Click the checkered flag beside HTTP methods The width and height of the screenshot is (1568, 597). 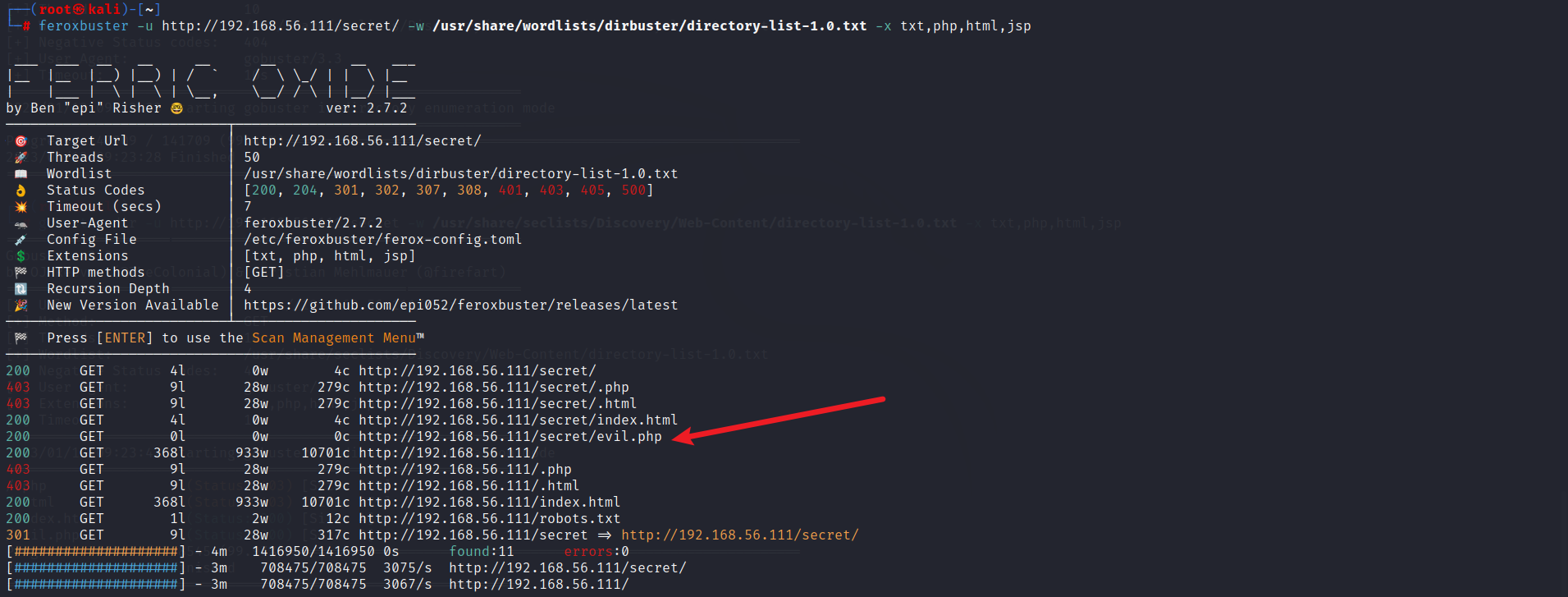21,273
